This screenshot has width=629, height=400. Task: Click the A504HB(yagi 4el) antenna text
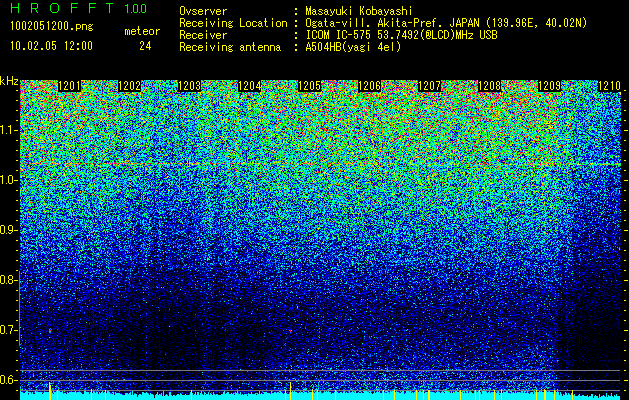353,47
